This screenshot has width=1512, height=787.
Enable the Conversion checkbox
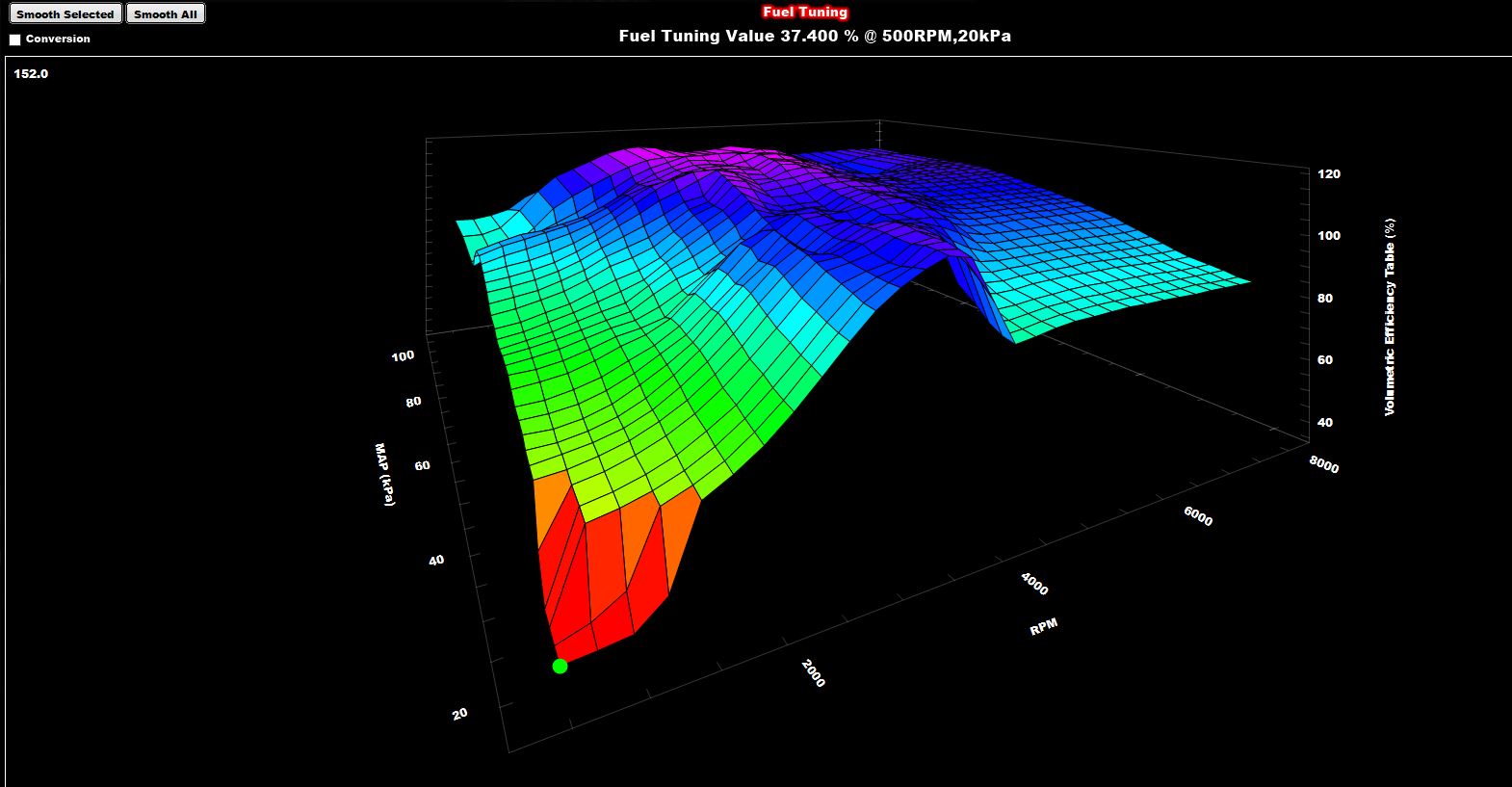(x=14, y=39)
